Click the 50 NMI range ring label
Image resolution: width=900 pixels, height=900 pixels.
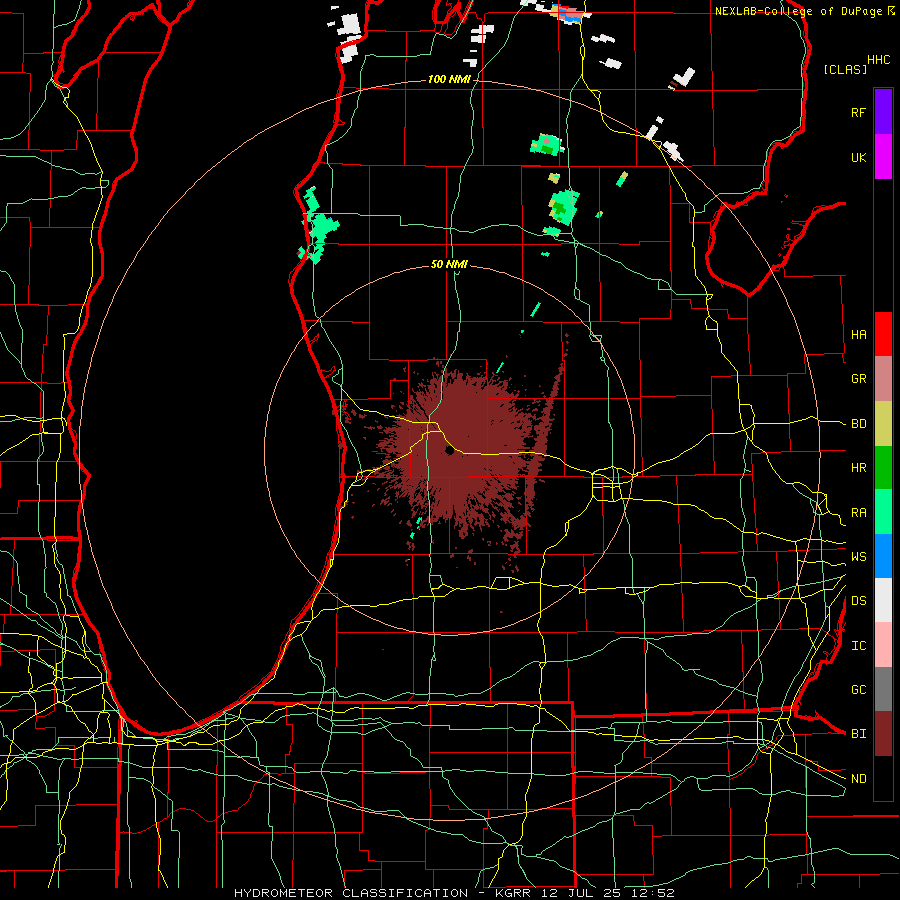pos(449,264)
